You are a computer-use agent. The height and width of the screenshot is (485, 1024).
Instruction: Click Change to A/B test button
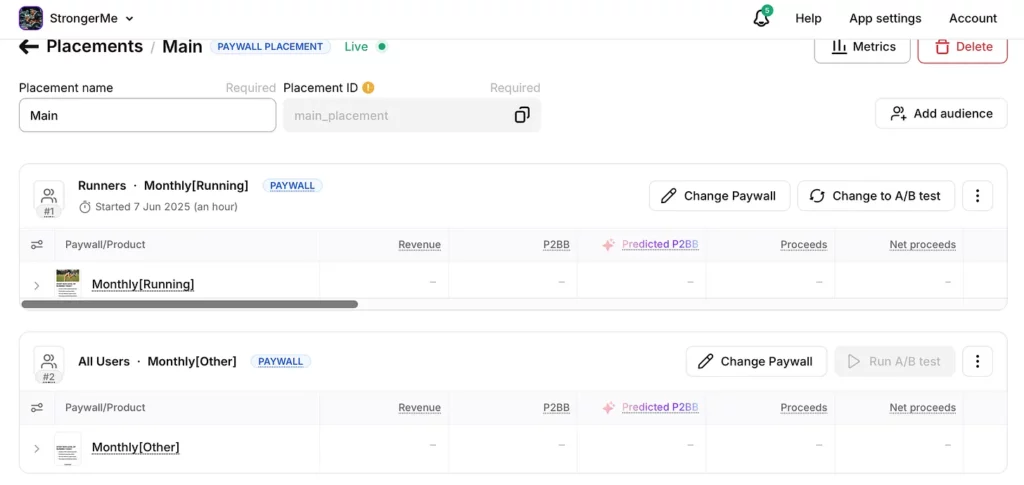point(875,196)
